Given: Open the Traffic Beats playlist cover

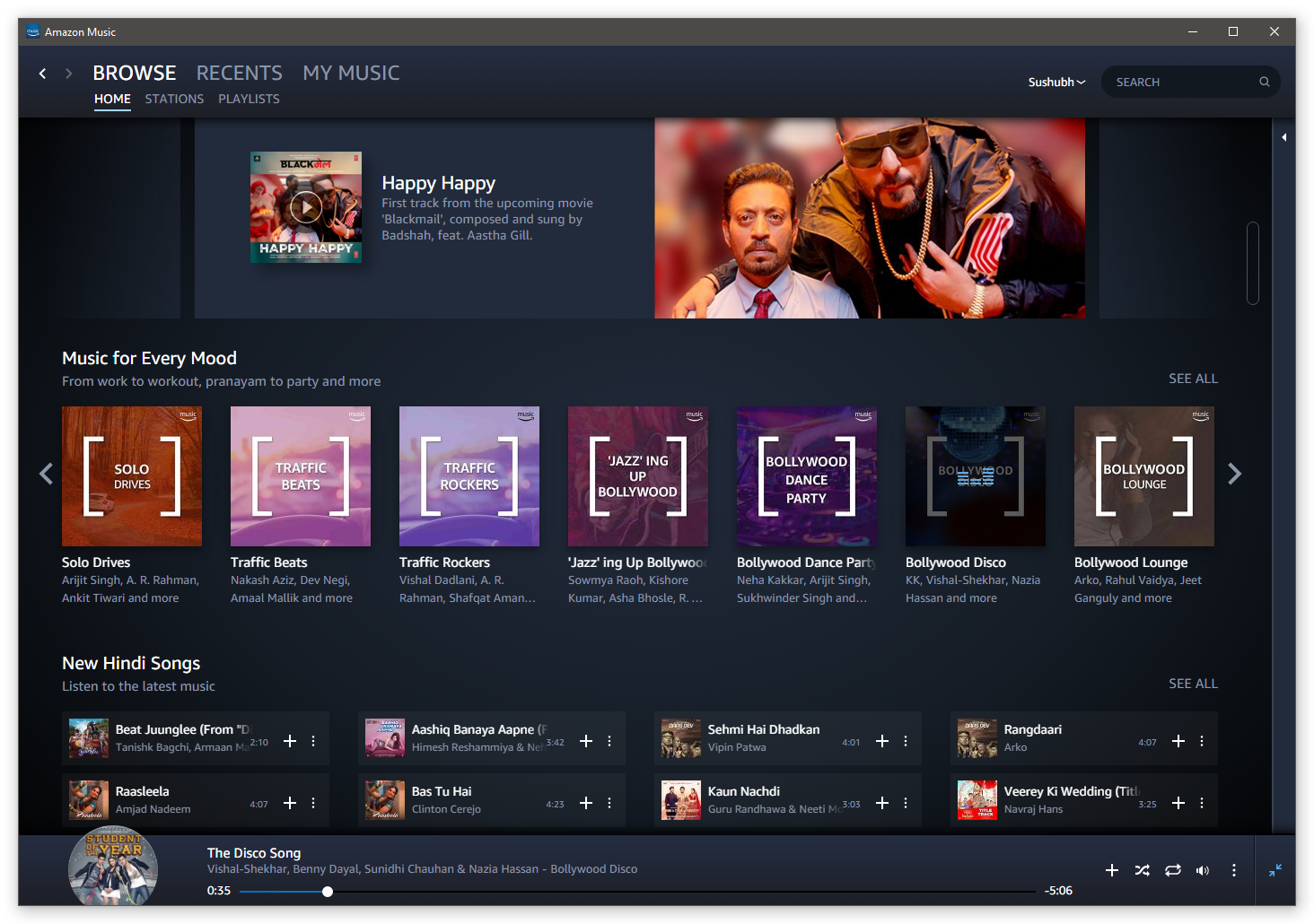Looking at the screenshot, I should (301, 476).
